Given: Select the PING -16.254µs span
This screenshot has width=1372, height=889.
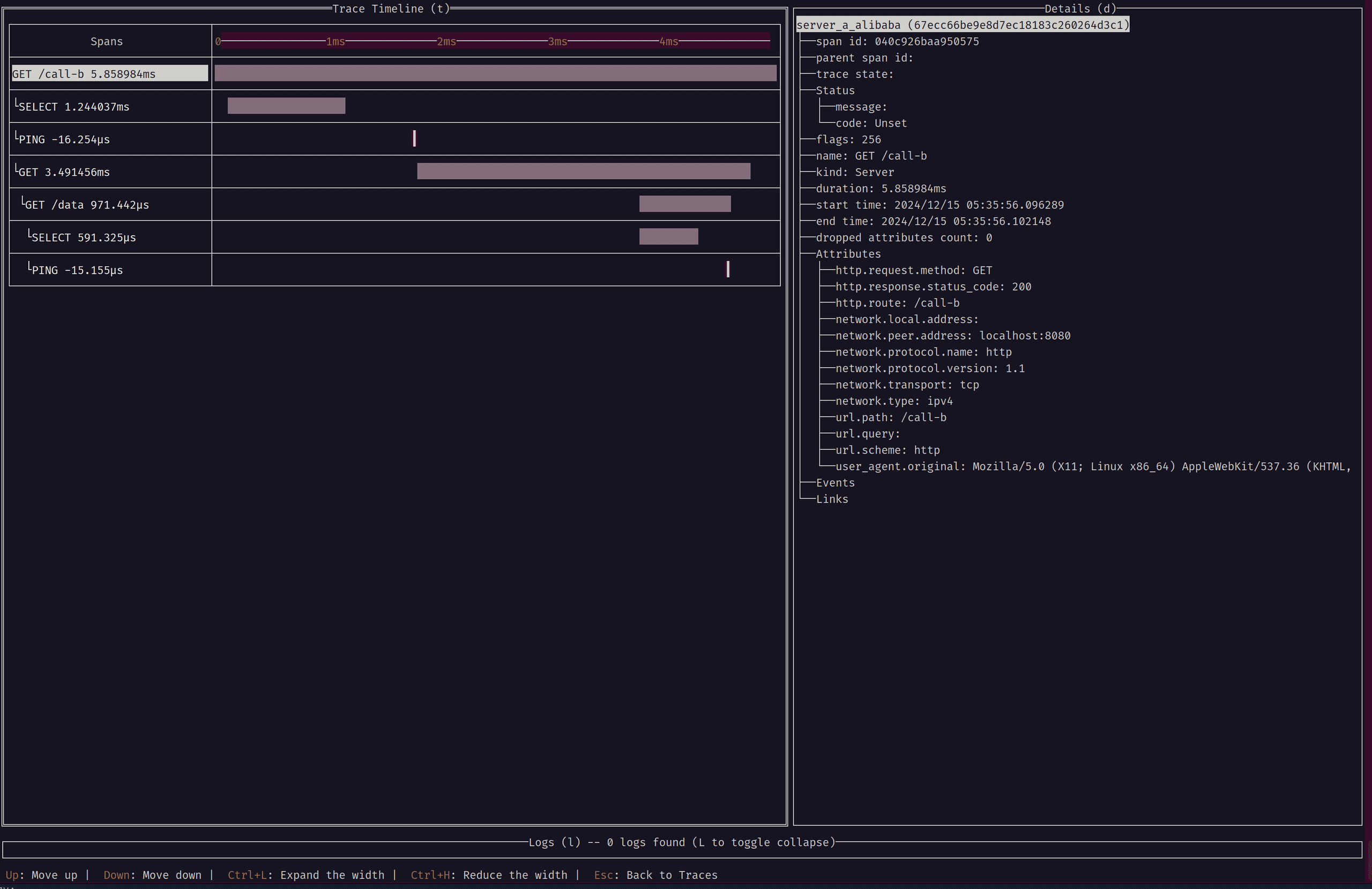Looking at the screenshot, I should (63, 139).
